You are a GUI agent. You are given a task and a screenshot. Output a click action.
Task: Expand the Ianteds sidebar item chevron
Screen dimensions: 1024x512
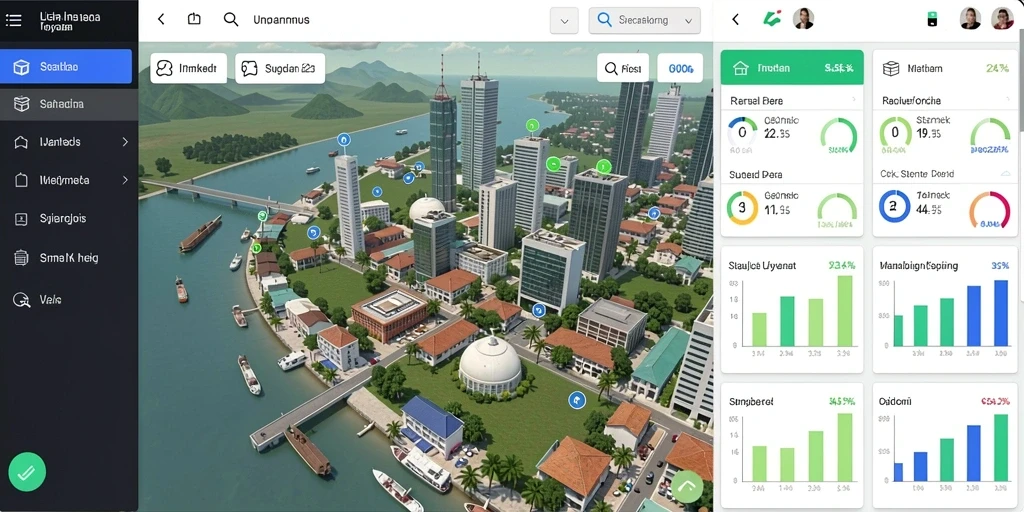click(x=125, y=142)
